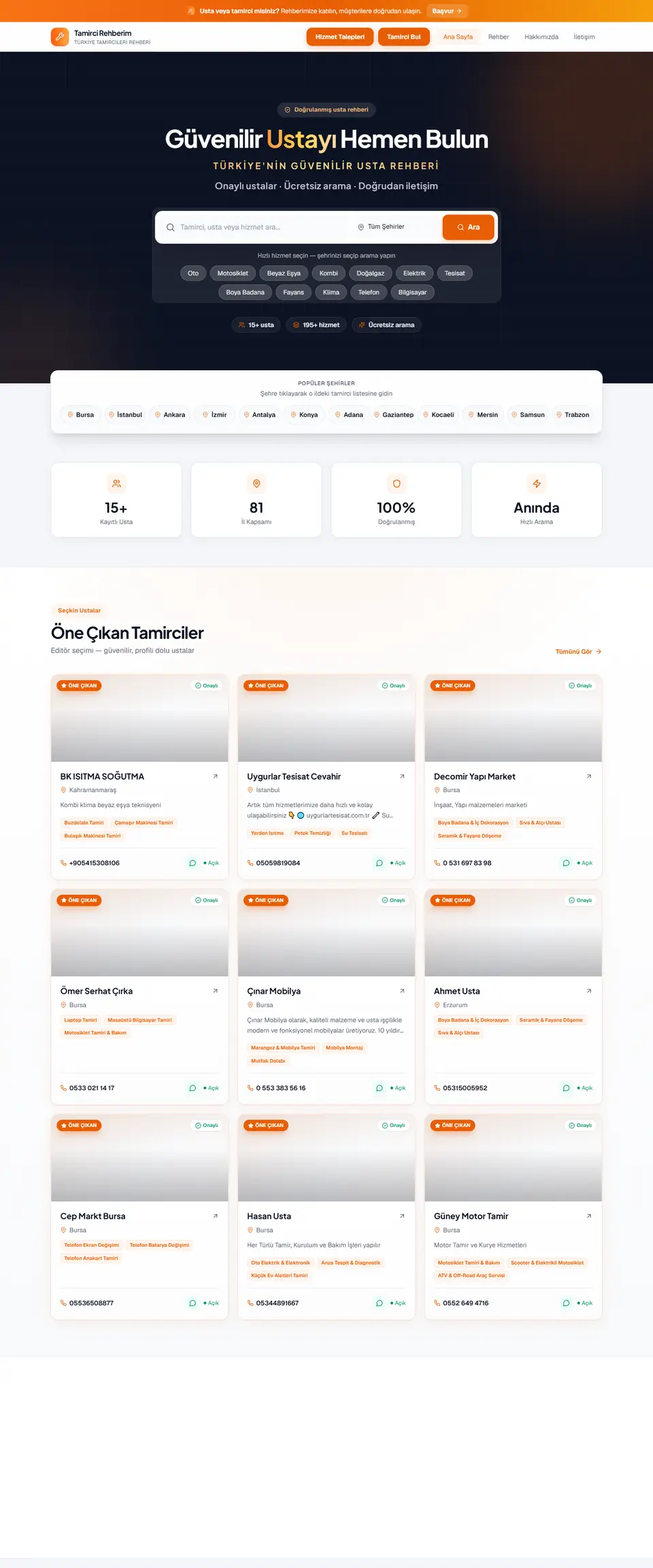Open Uygurlar Tesisat Cevahir card arrow icon
This screenshot has width=653, height=1568.
point(402,777)
